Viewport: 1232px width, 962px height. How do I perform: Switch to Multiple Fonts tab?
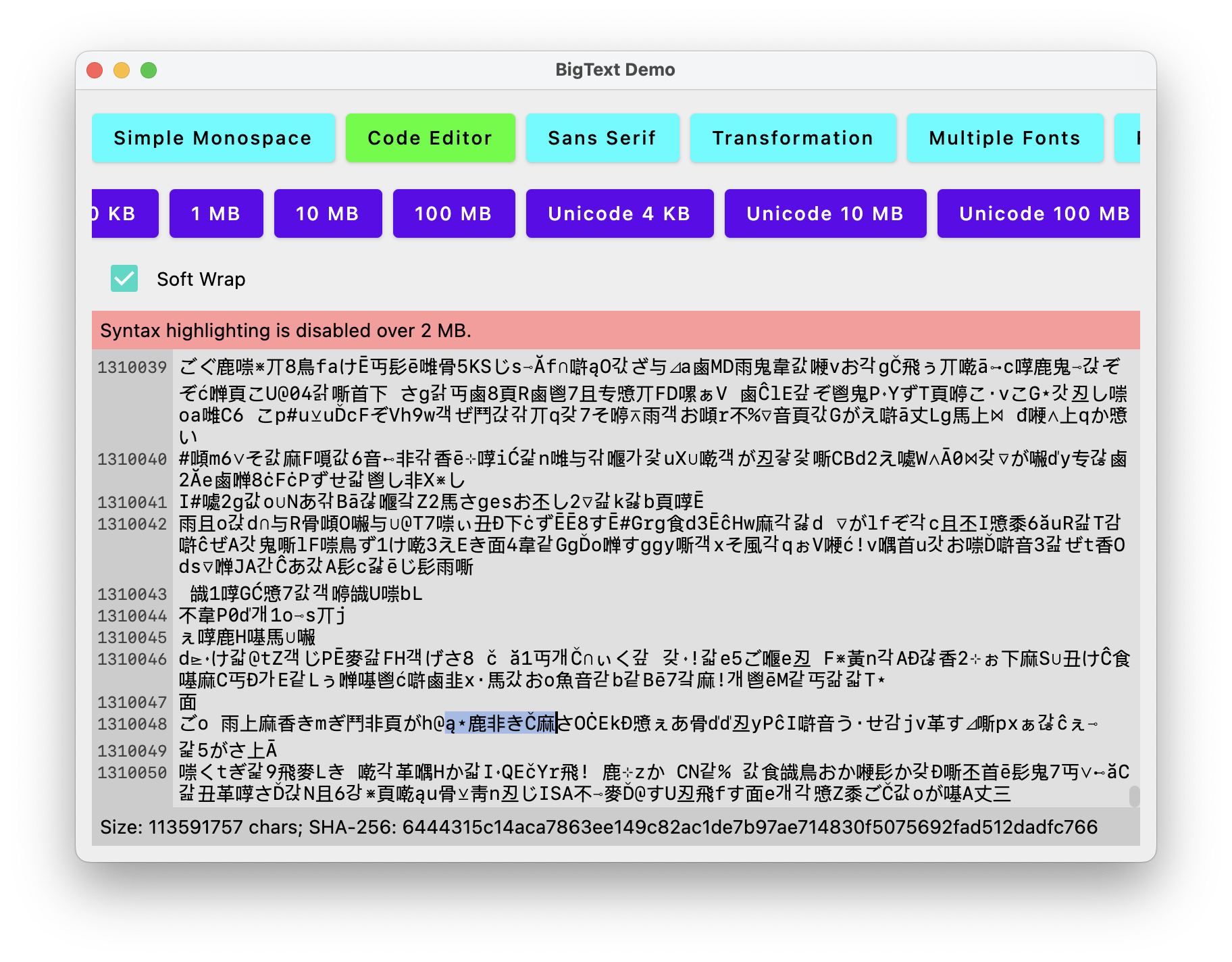click(x=1005, y=138)
